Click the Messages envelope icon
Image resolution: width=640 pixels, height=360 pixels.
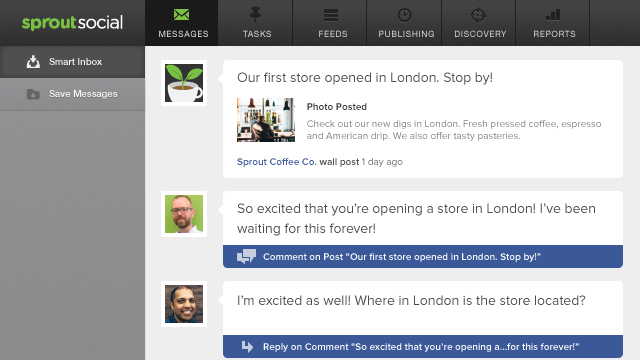(x=181, y=15)
